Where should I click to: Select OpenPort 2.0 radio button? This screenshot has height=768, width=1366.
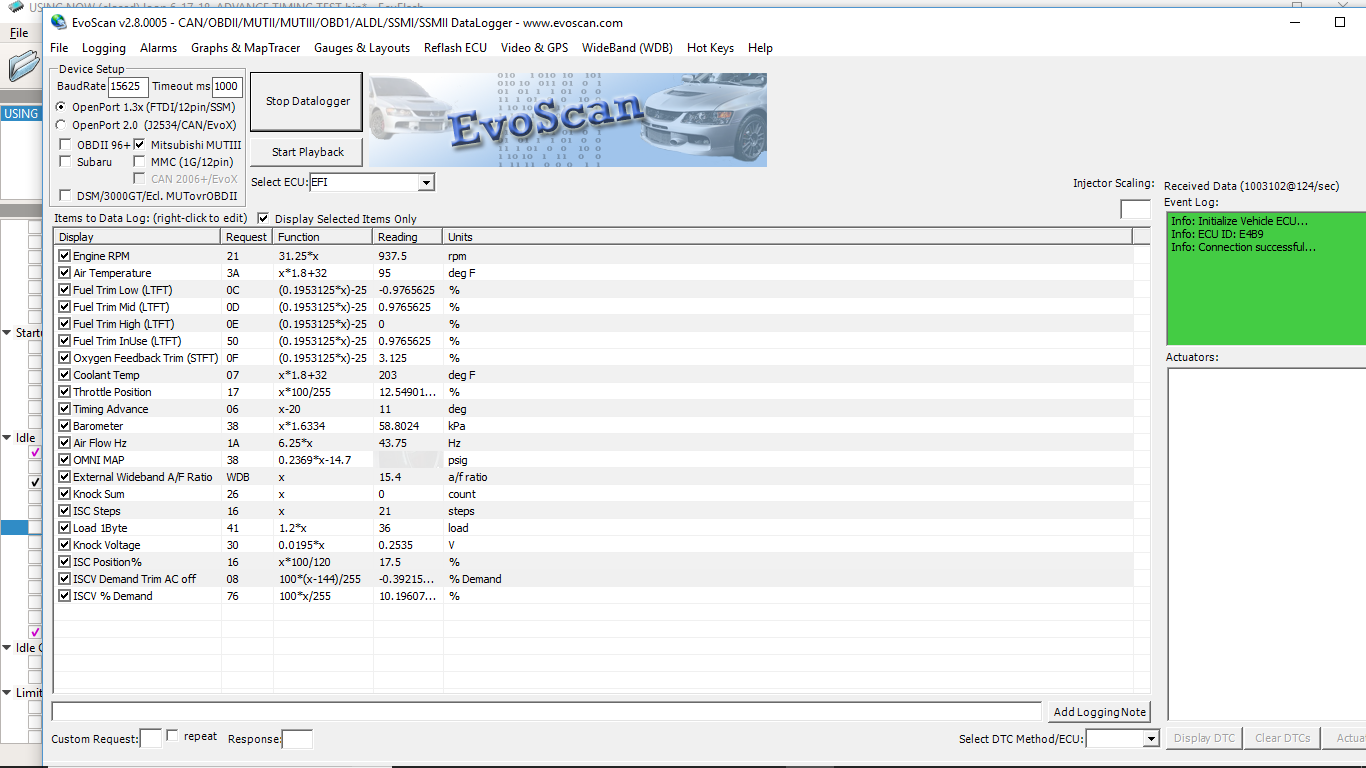(62, 125)
